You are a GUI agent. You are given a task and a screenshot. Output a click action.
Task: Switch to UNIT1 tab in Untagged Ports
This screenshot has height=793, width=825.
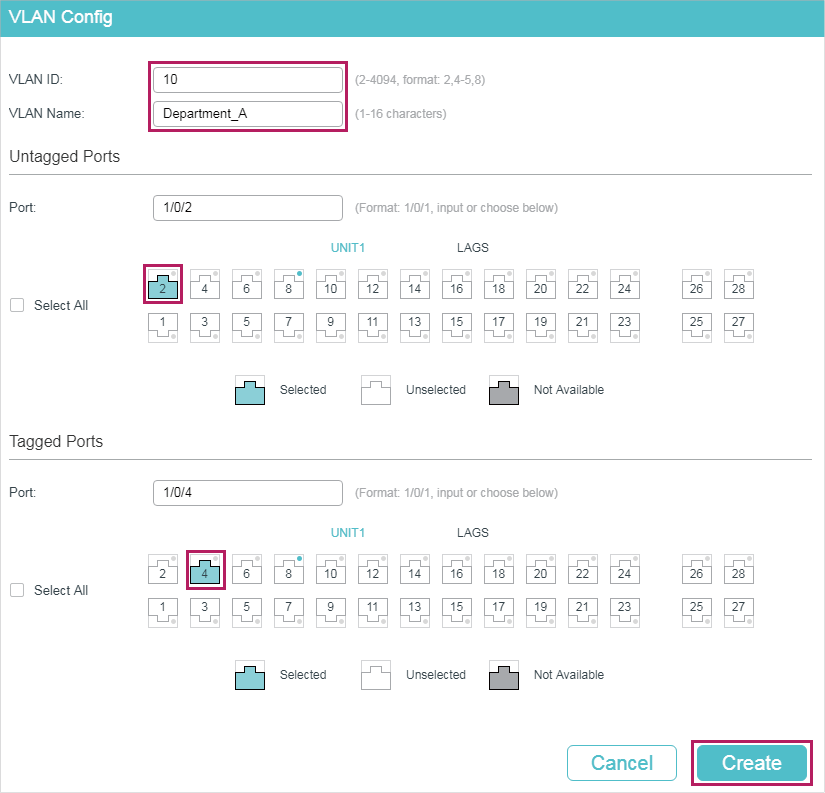[348, 248]
